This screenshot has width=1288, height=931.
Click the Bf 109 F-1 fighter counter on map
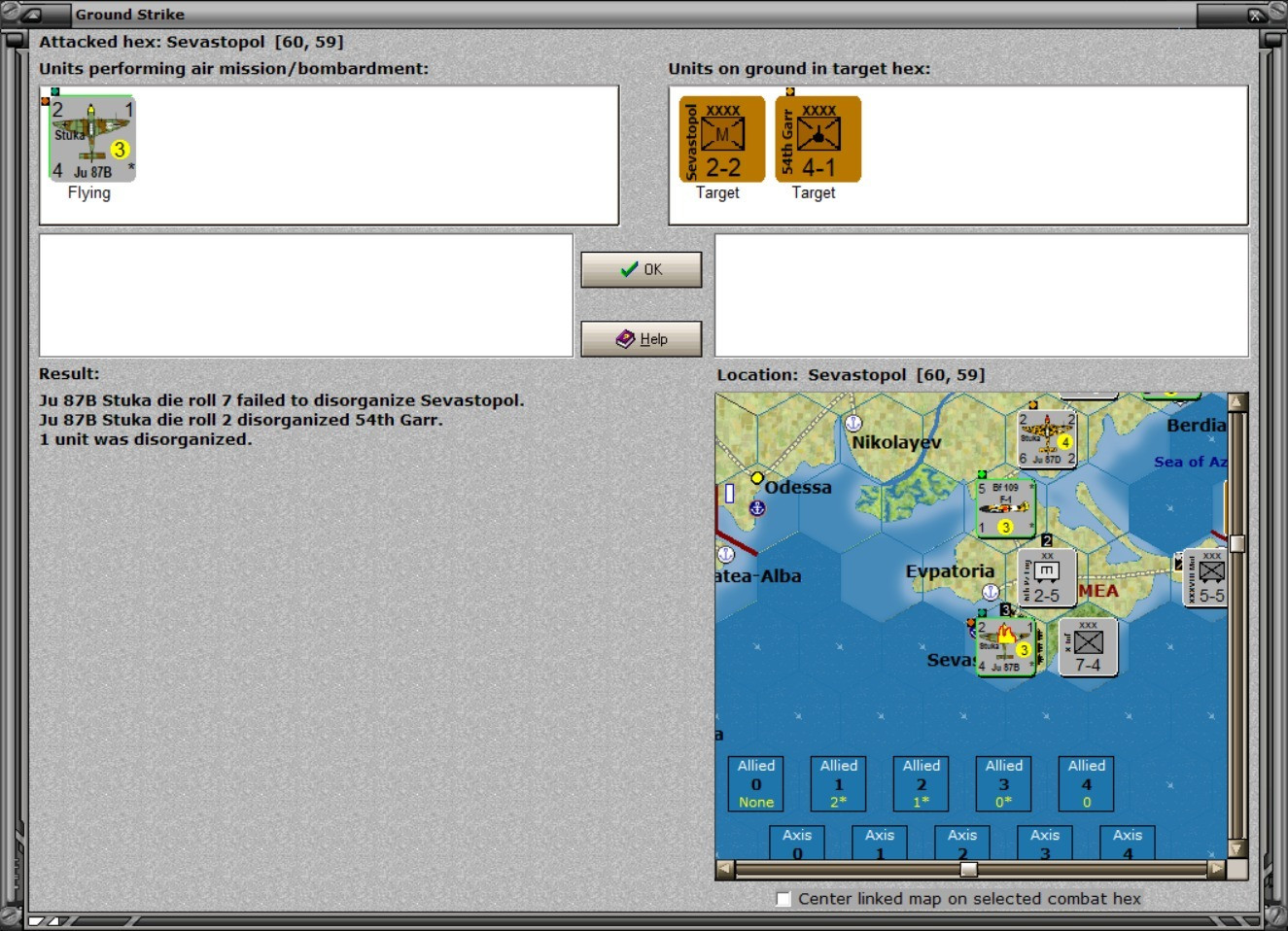1005,507
